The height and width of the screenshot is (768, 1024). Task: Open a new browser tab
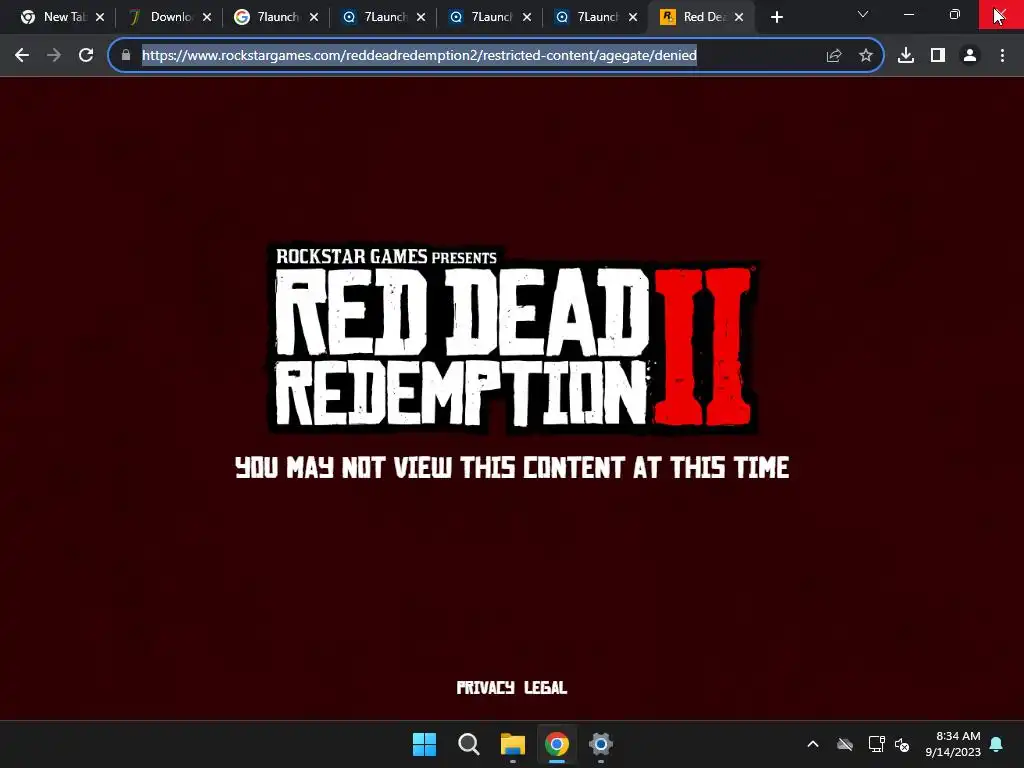[x=776, y=18]
